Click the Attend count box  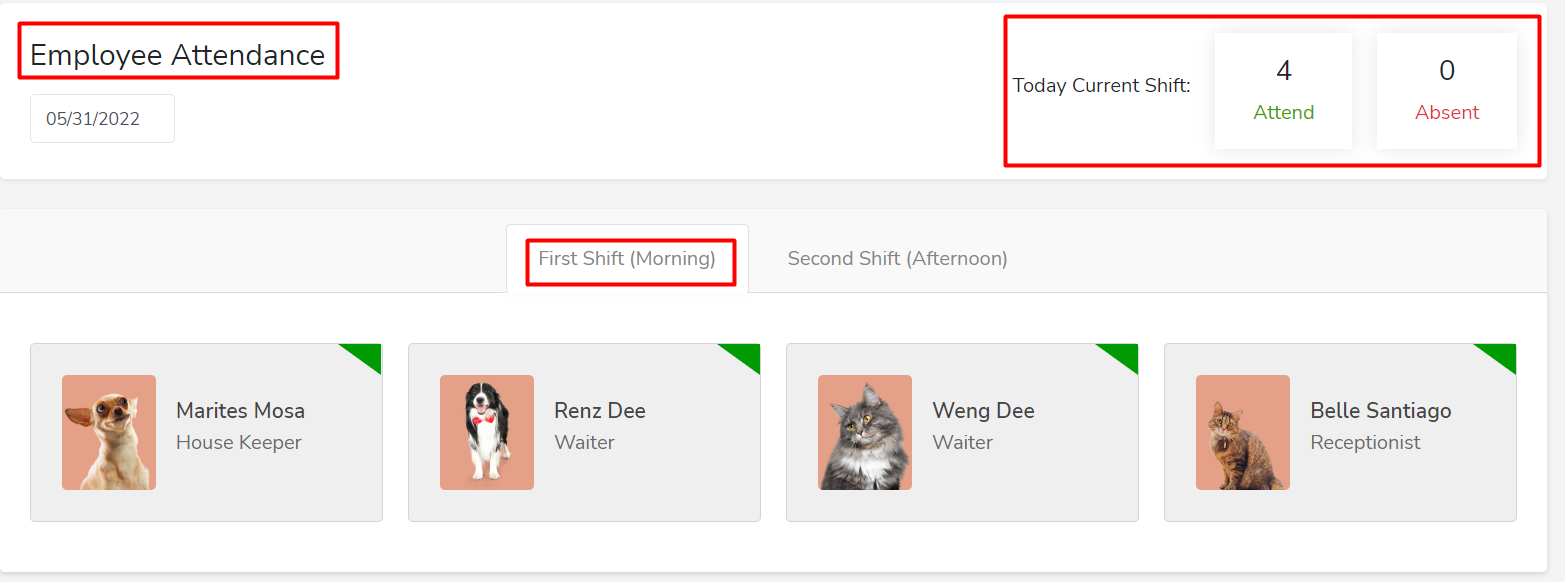tap(1283, 91)
